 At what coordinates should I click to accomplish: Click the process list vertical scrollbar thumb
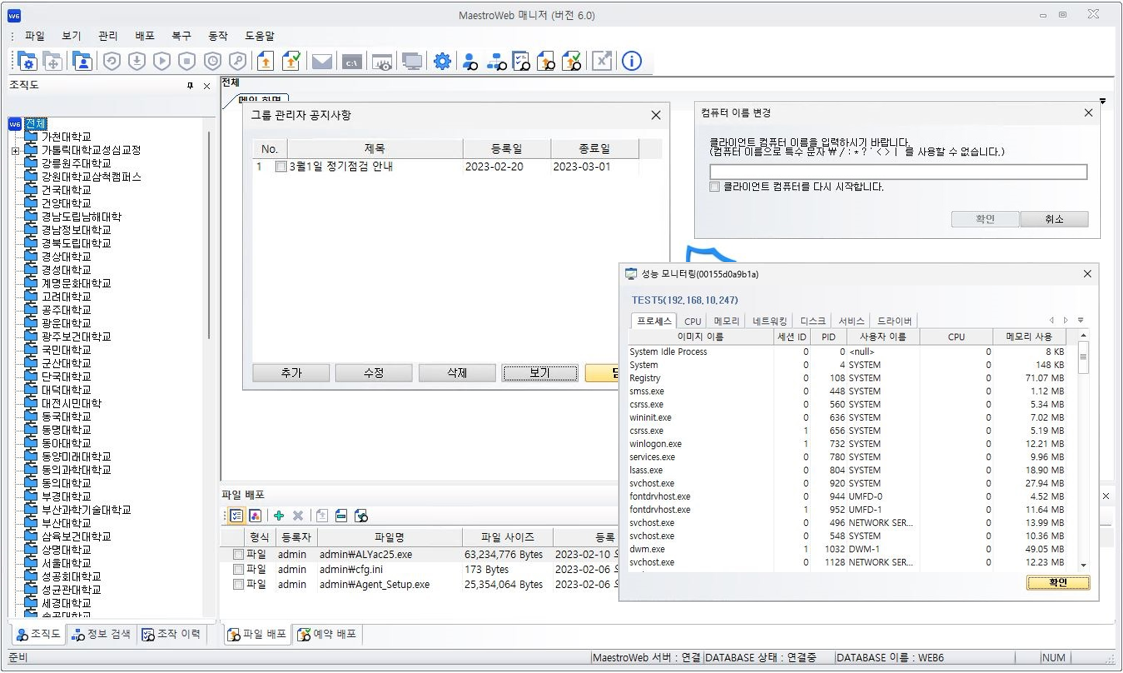tap(1083, 357)
